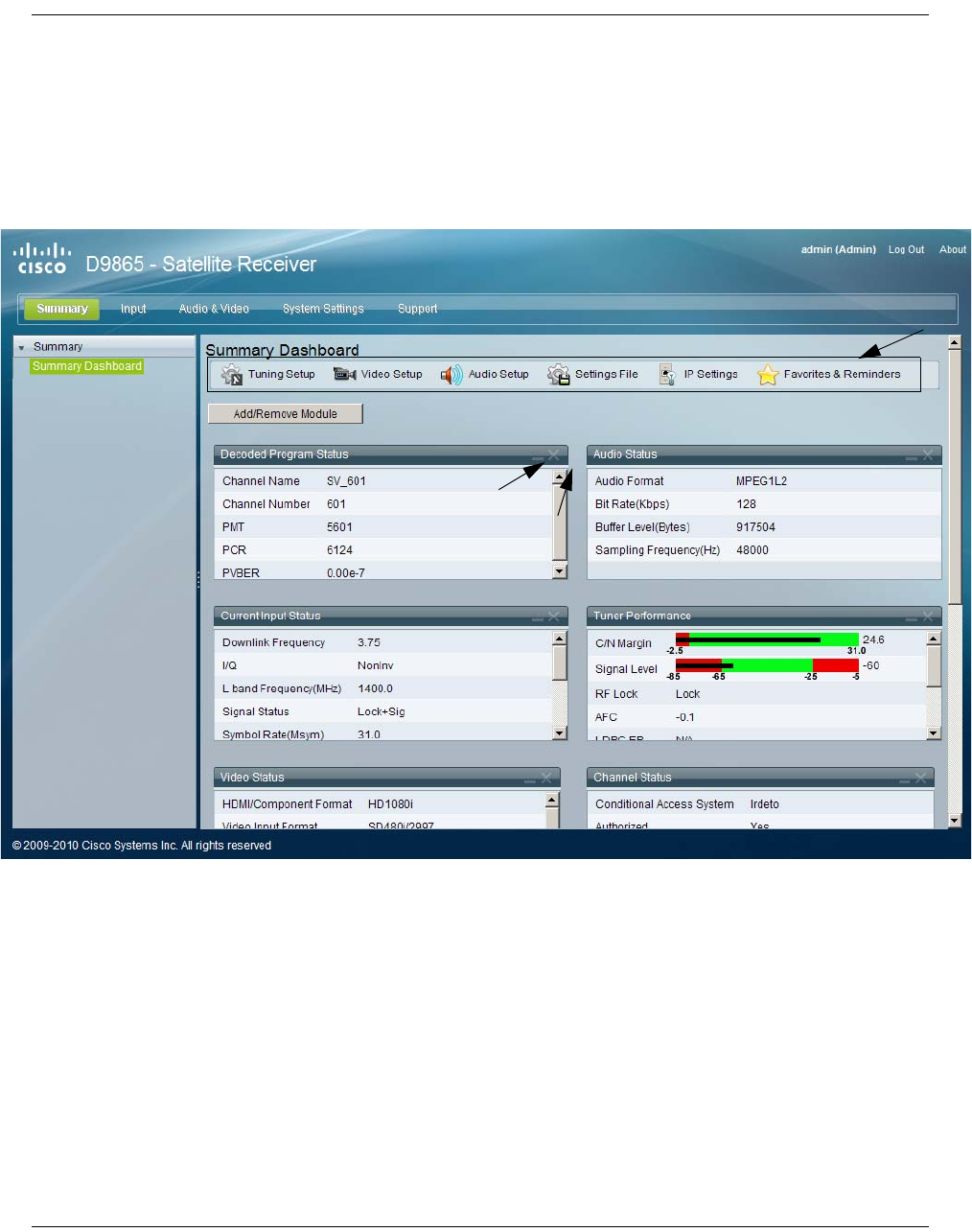This screenshot has width=972, height=1232.
Task: Close the Video Status module
Action: 545,778
